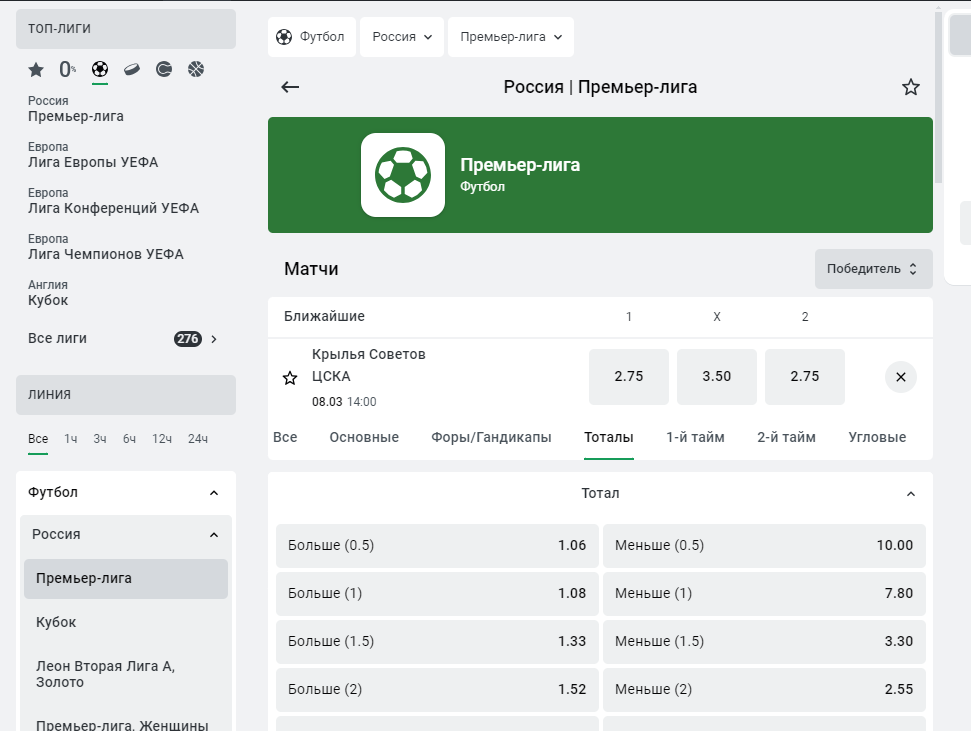
Task: Open Россия Премьер-лига in top leagues
Action: coord(76,109)
